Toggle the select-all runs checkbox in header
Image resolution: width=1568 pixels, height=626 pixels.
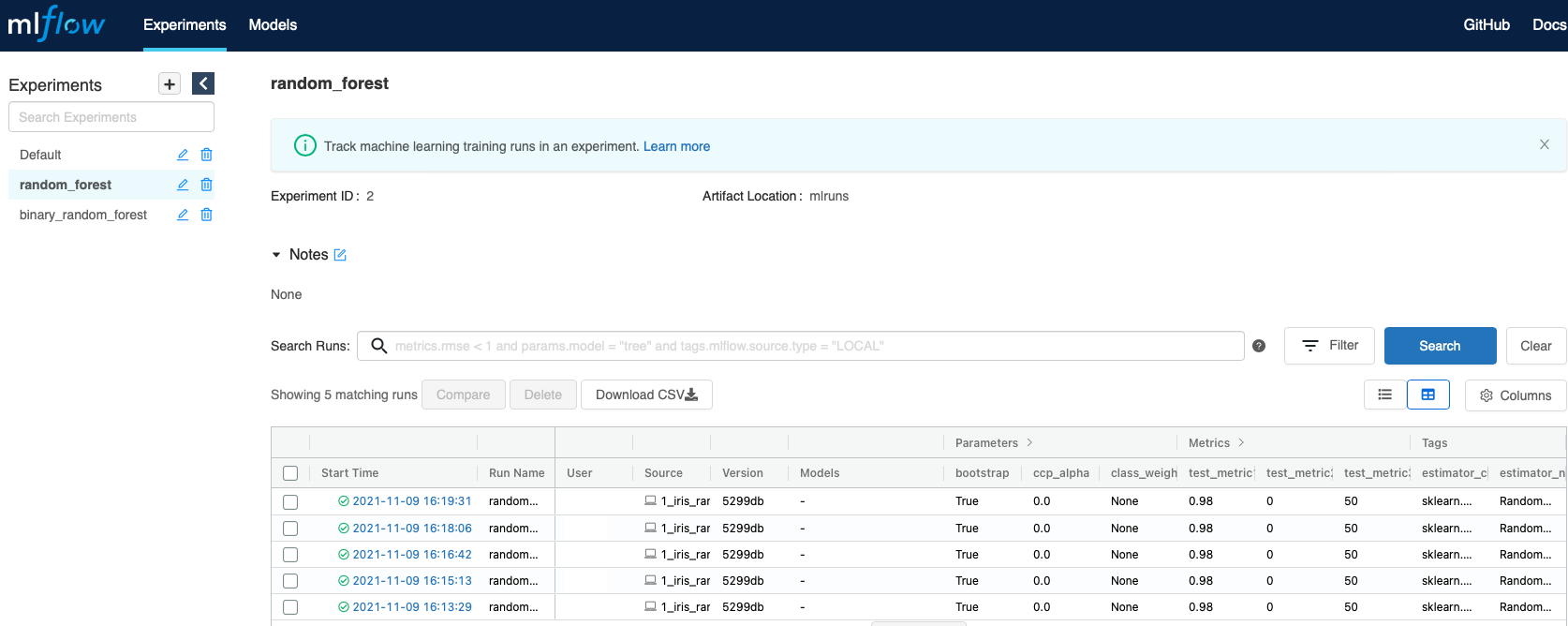(x=290, y=473)
